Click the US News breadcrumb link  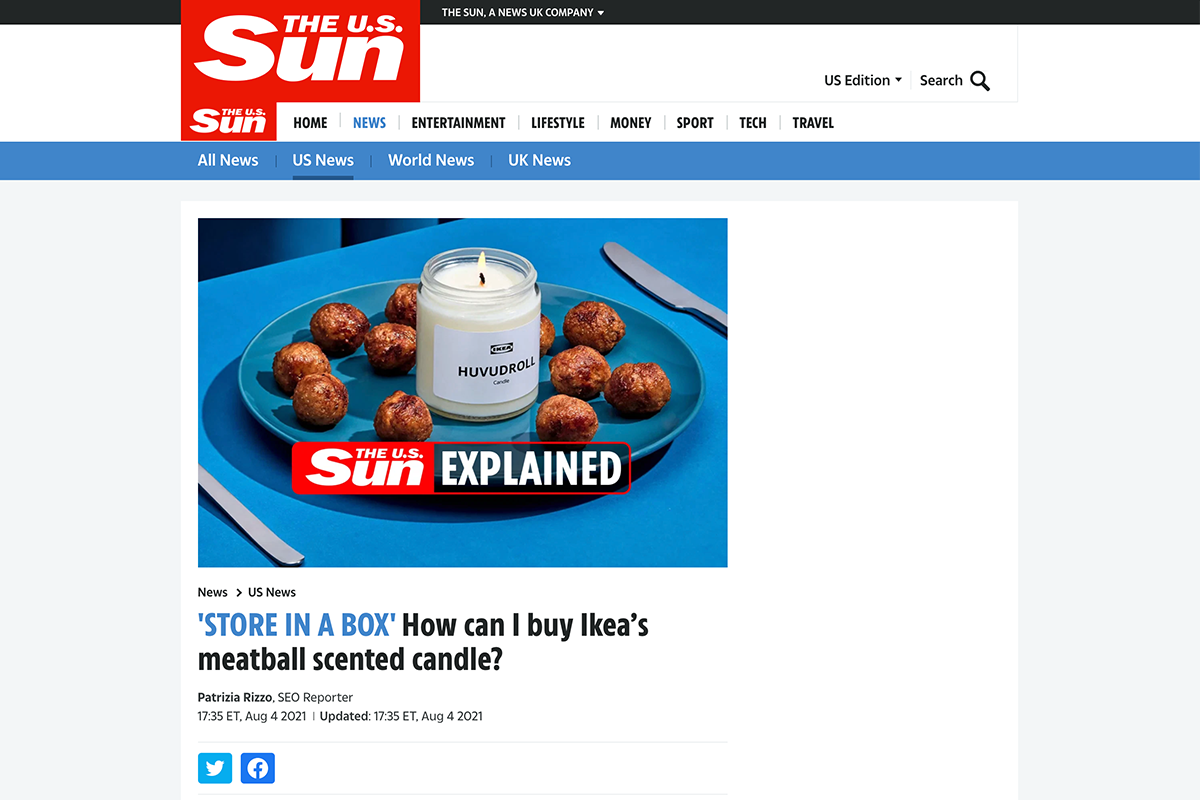coord(272,592)
